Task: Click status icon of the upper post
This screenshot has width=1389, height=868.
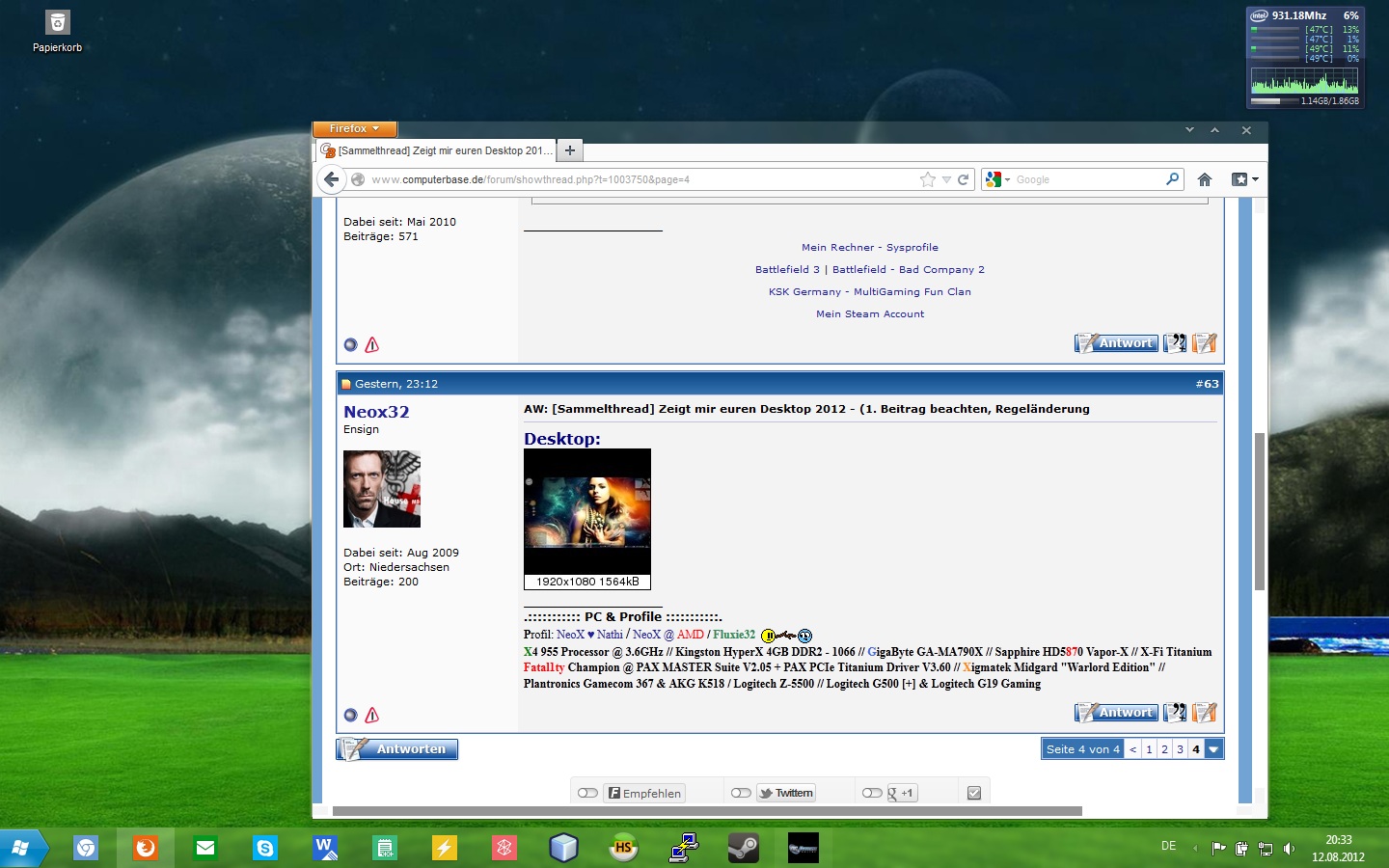Action: (350, 344)
